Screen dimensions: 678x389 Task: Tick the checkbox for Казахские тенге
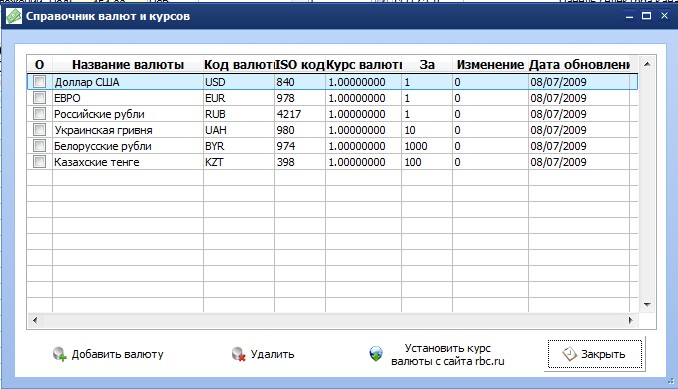39,162
